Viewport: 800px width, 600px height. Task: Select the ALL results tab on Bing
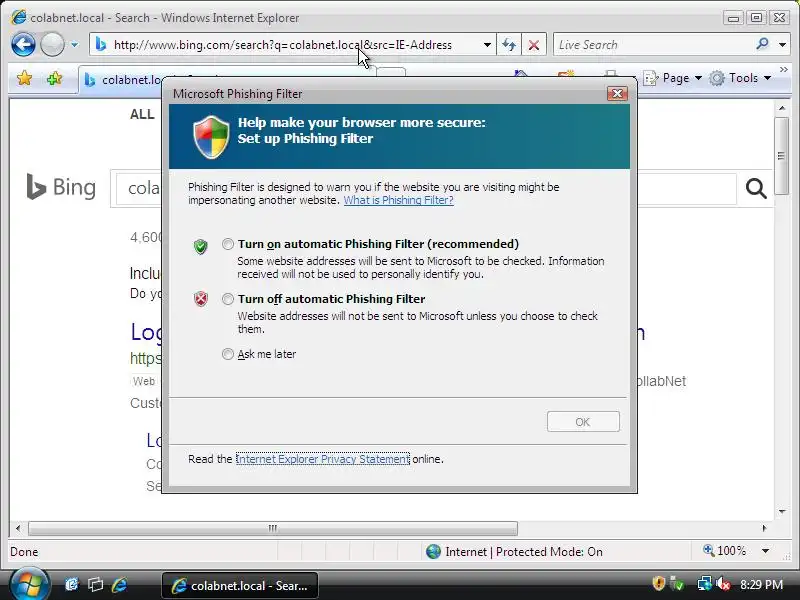pos(142,114)
